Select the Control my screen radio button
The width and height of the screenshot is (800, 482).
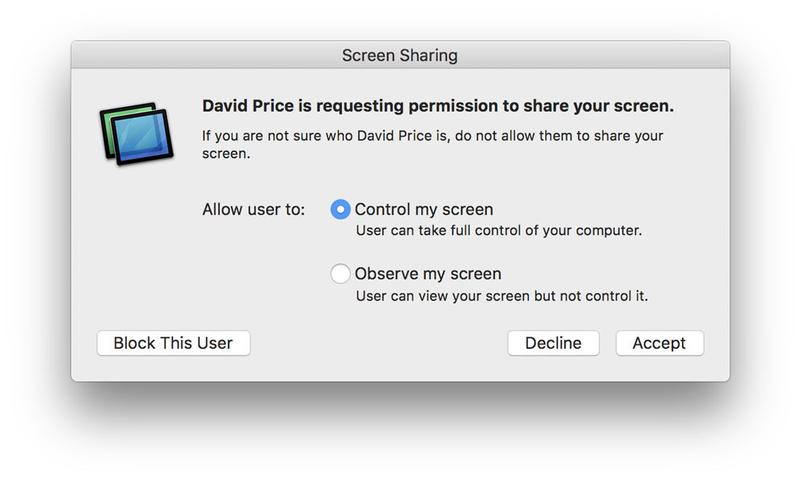pyautogui.click(x=340, y=209)
